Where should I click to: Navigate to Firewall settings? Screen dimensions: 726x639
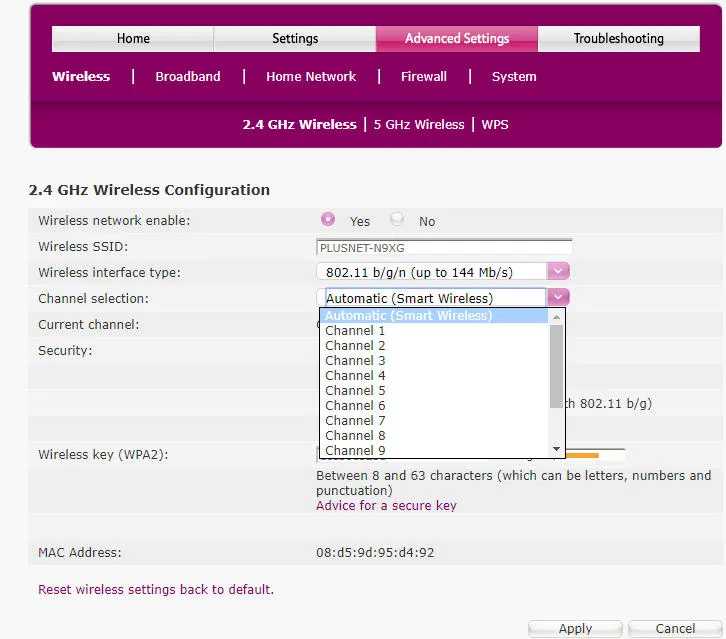424,77
